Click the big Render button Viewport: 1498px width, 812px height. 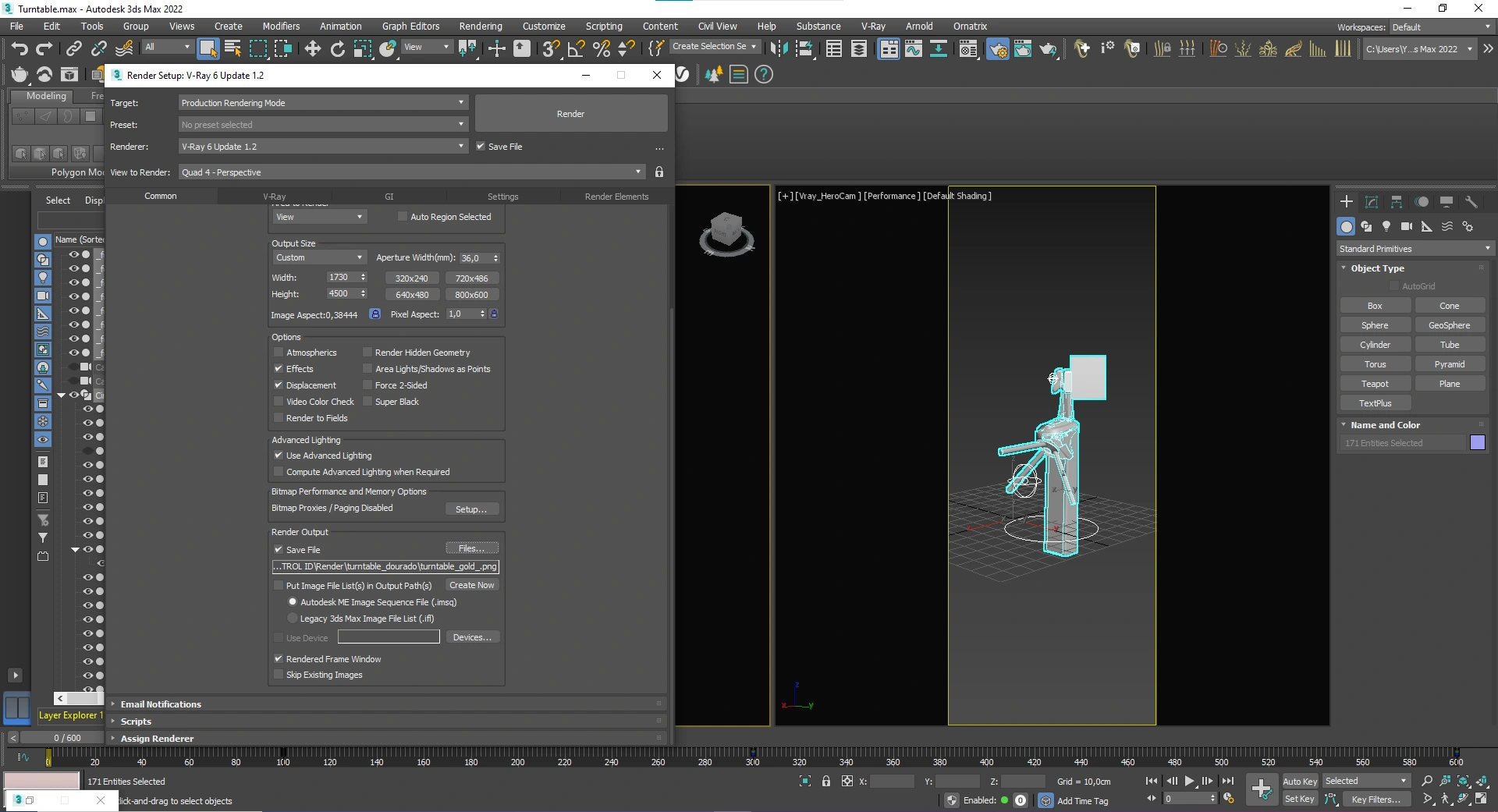[571, 114]
